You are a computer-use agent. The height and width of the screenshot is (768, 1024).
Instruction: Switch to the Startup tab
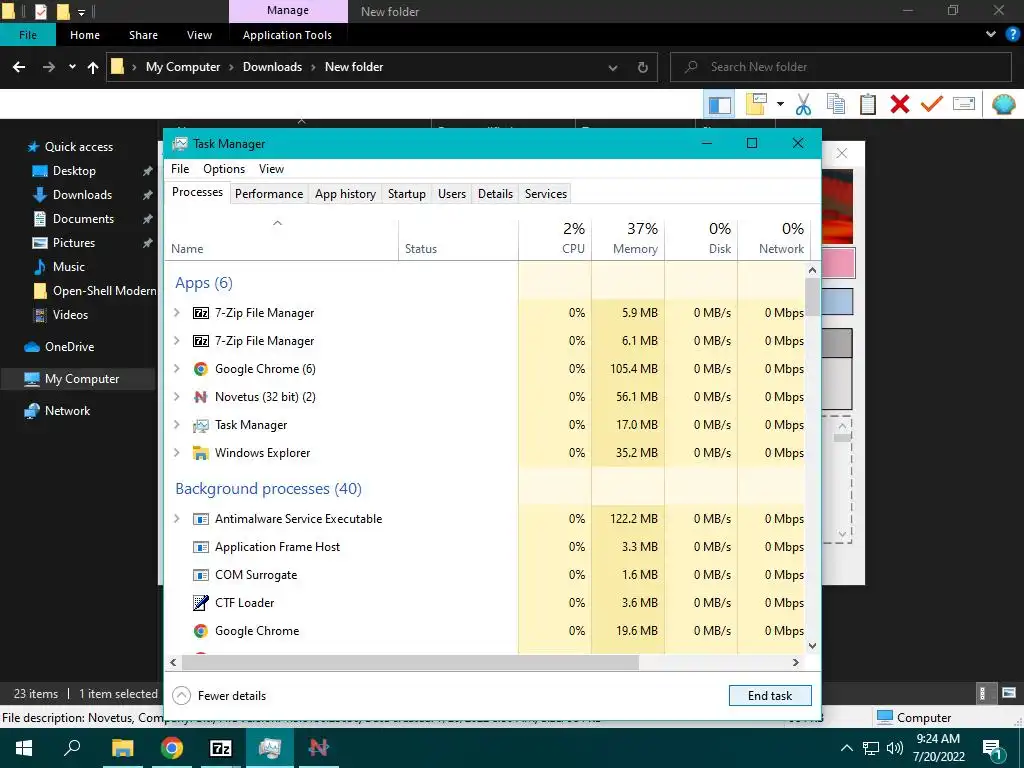(x=406, y=194)
